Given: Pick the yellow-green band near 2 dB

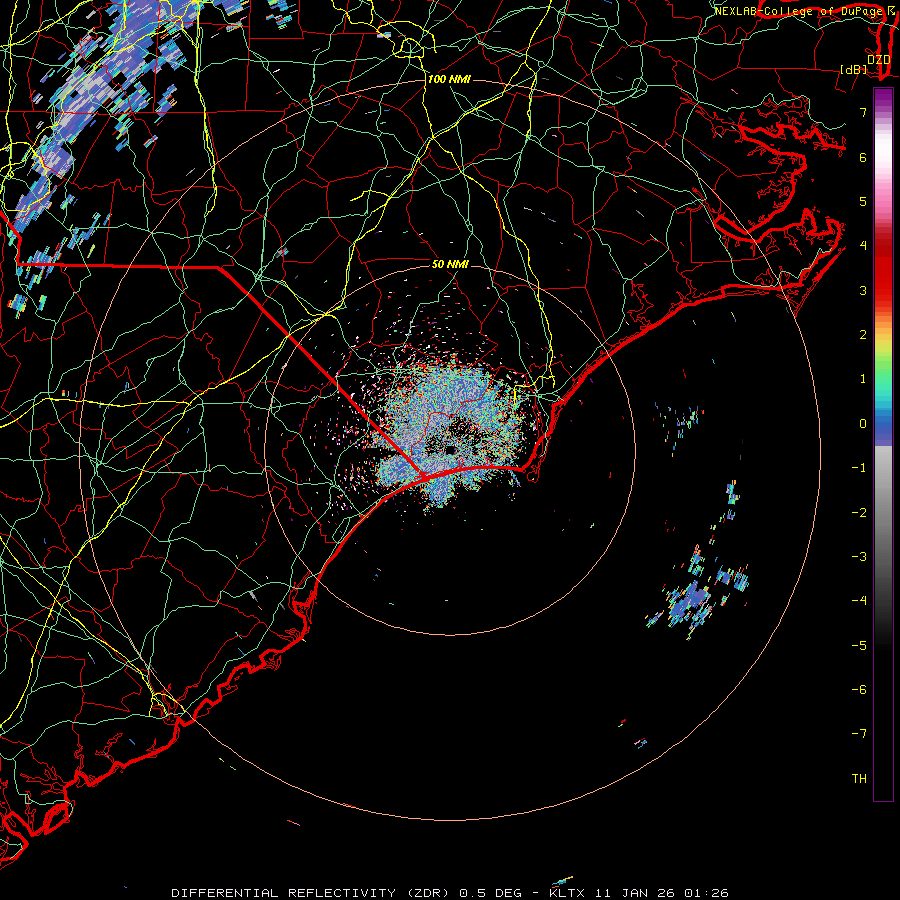Looking at the screenshot, I should click(x=883, y=344).
